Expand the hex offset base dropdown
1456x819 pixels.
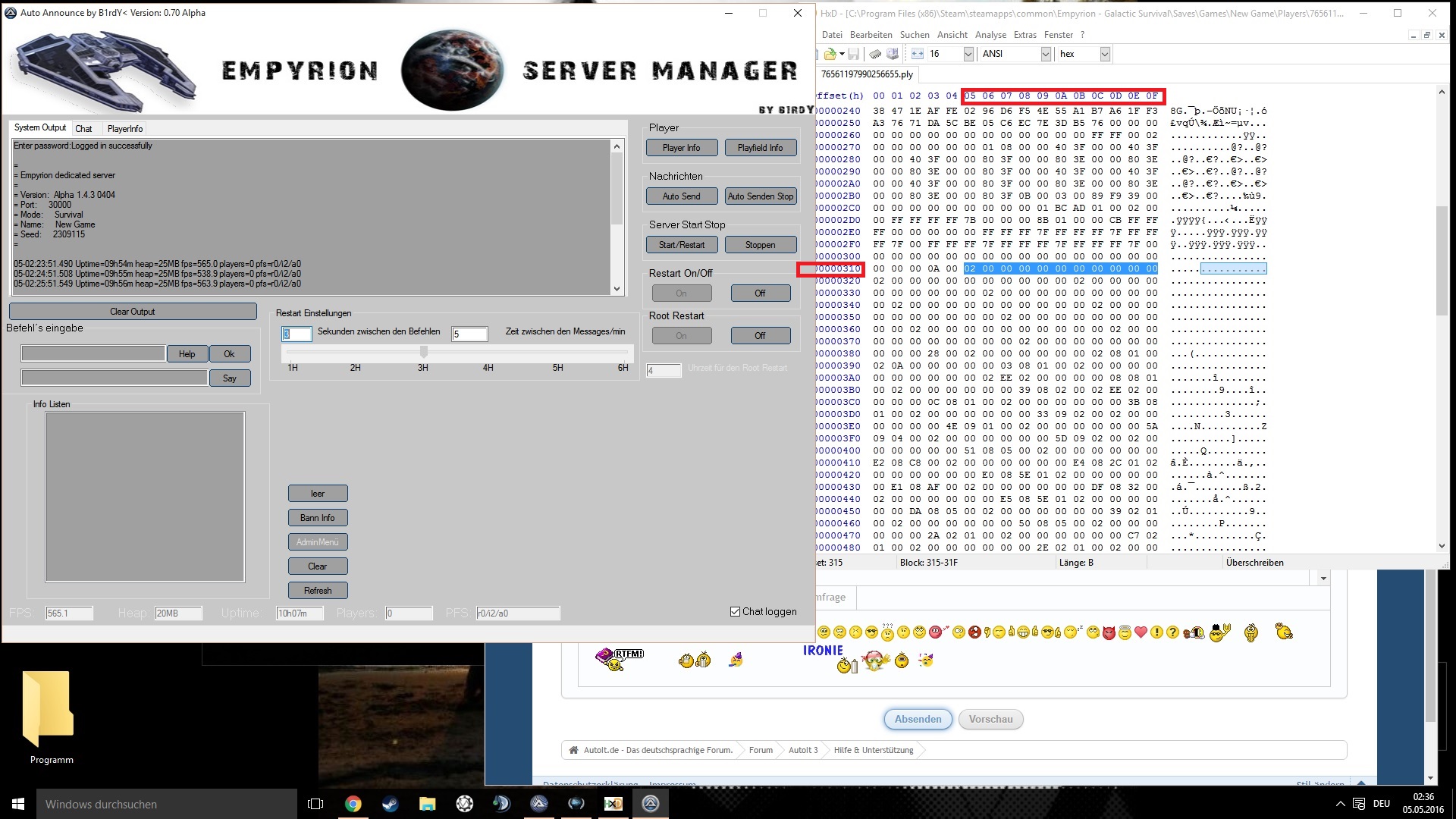click(x=1105, y=54)
